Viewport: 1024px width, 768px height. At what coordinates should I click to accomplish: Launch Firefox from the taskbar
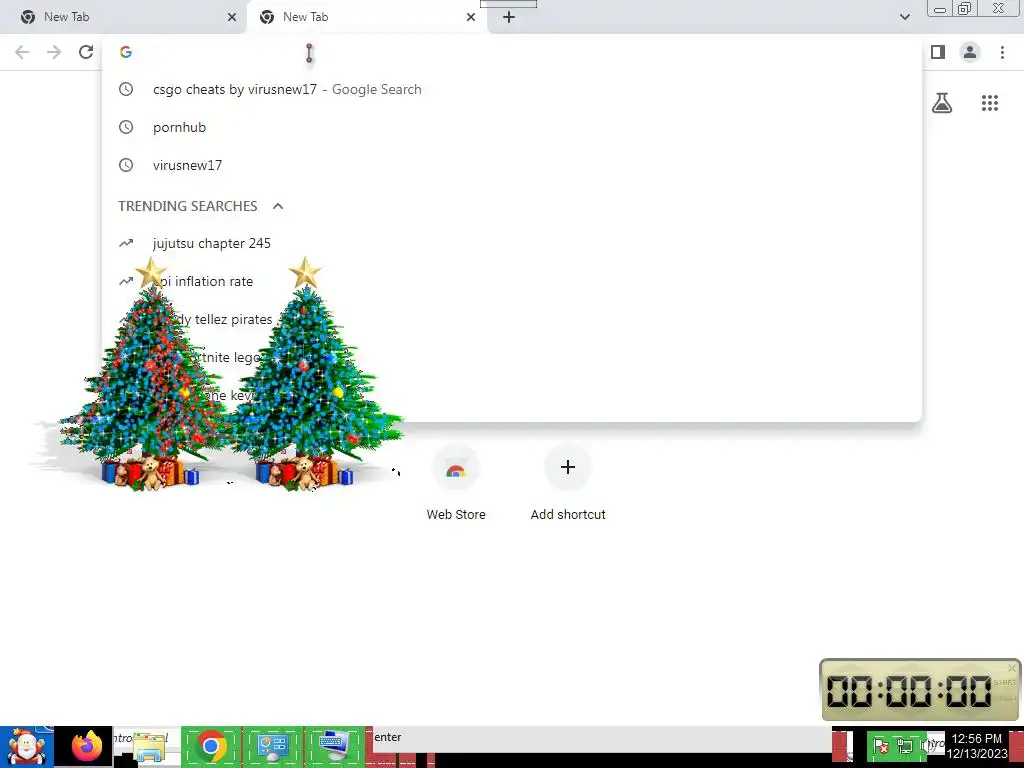(x=87, y=746)
